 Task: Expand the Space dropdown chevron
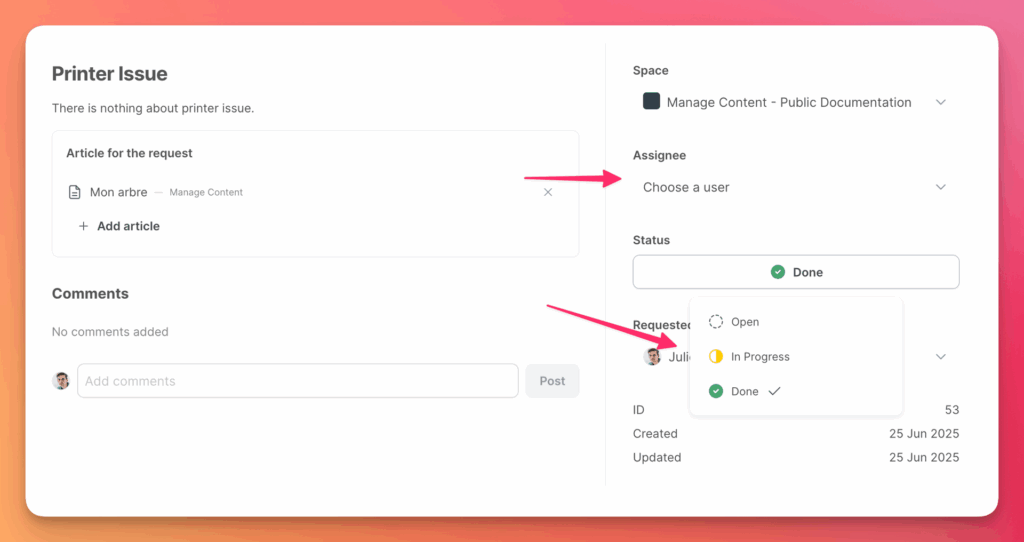pyautogui.click(x=940, y=102)
